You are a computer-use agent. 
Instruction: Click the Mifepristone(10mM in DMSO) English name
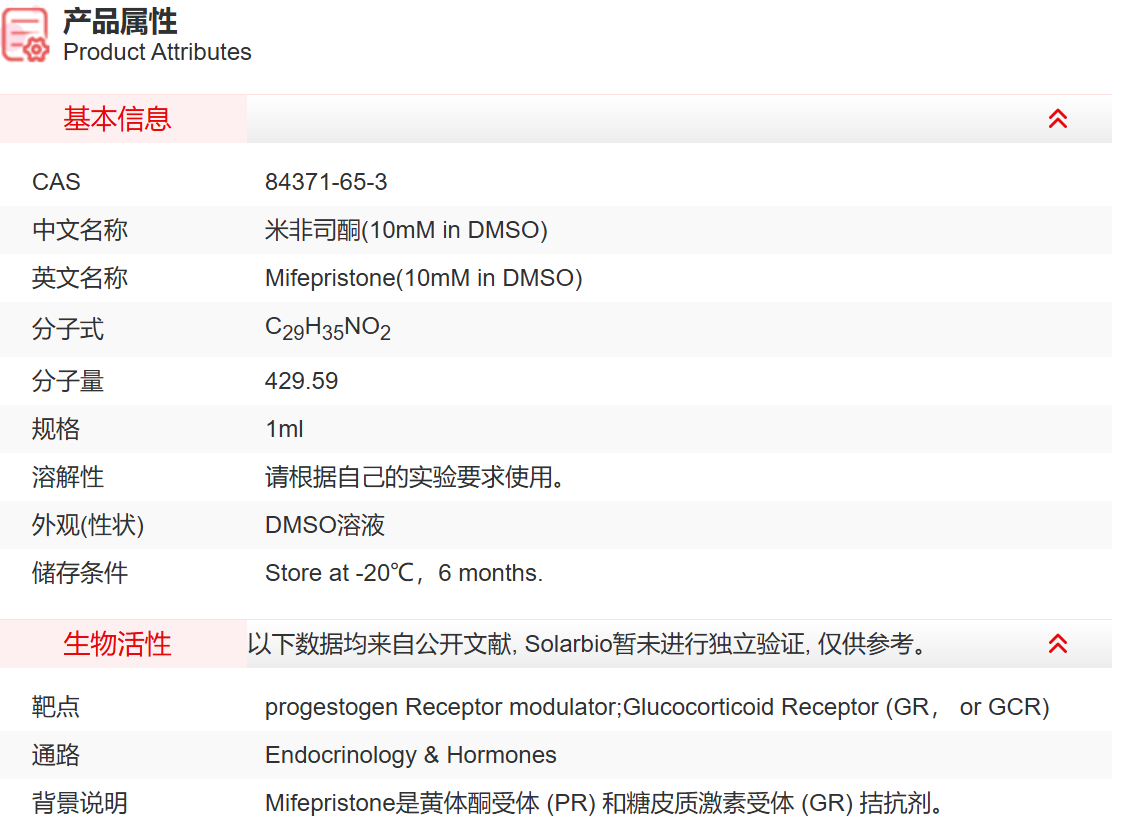[422, 278]
